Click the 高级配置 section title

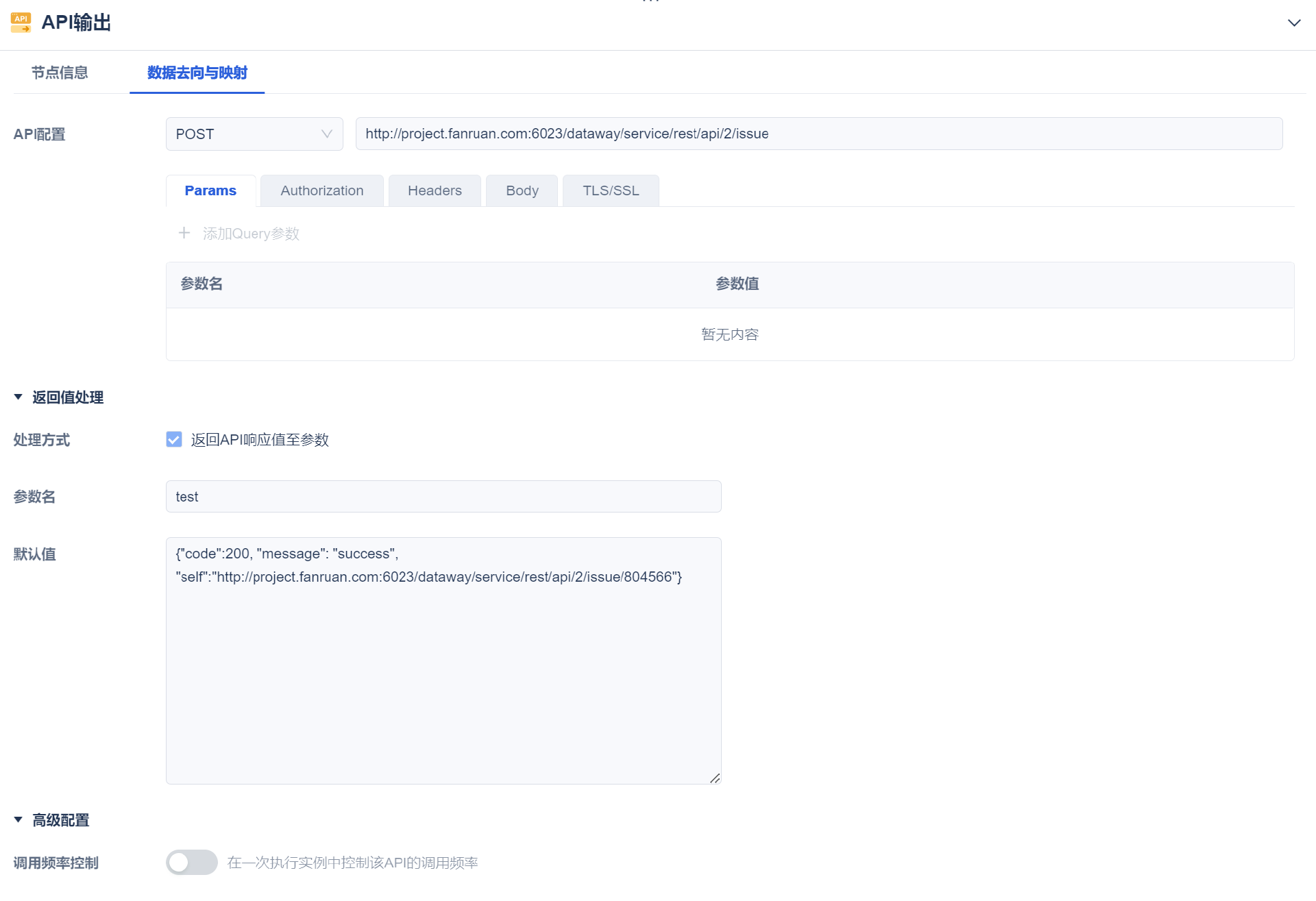pos(61,820)
